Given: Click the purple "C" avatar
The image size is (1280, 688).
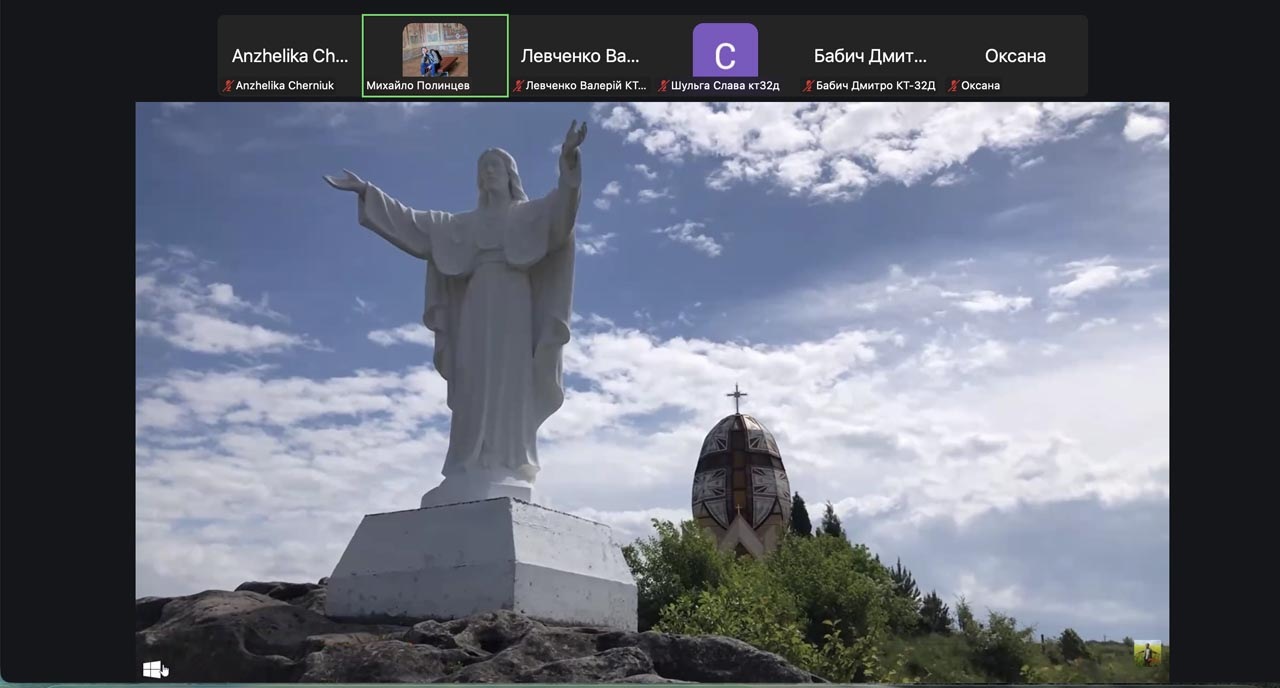Looking at the screenshot, I should (x=725, y=51).
